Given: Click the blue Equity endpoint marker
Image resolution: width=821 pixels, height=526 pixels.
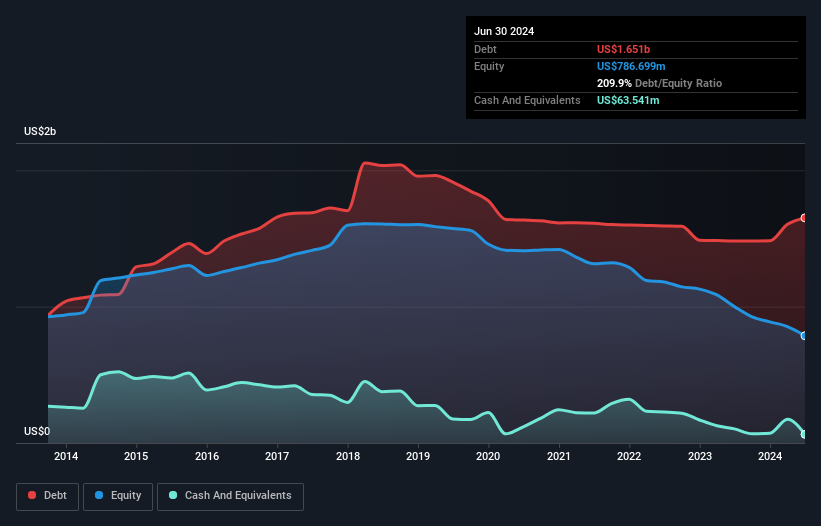Looking at the screenshot, I should coord(804,335).
